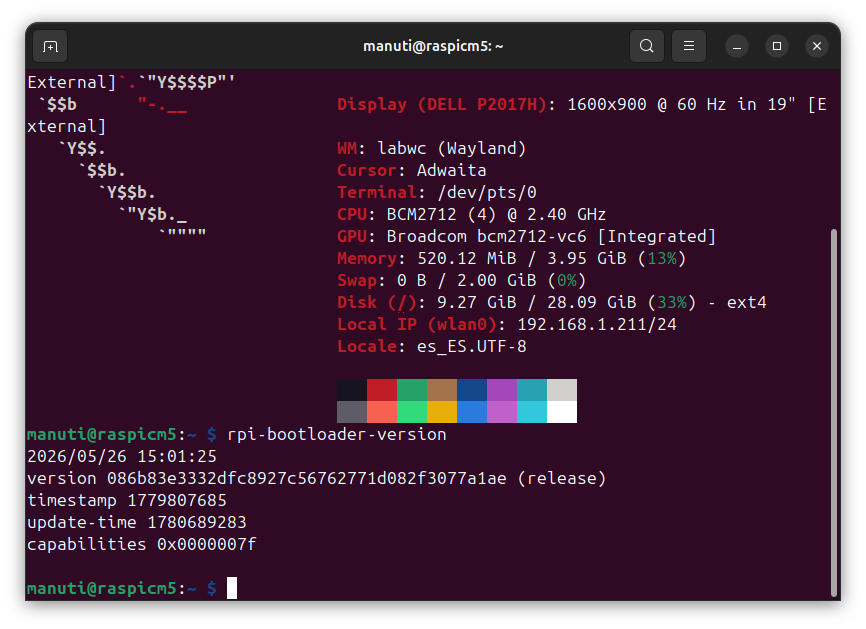Image resolution: width=866 pixels, height=629 pixels.
Task: Click the resolution 1600x900 @ 60 Hz
Action: tap(647, 104)
